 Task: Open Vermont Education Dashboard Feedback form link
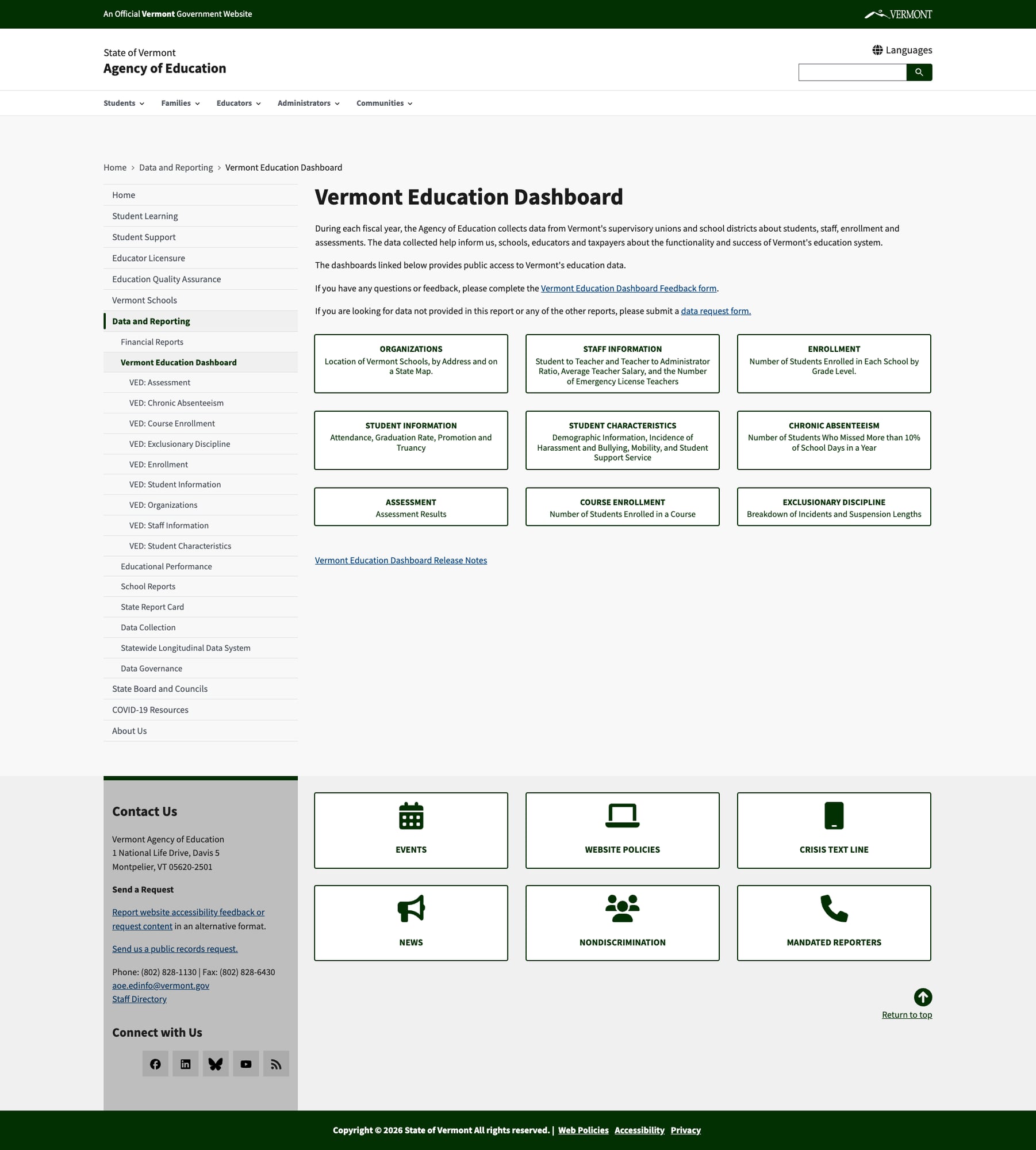pos(628,288)
